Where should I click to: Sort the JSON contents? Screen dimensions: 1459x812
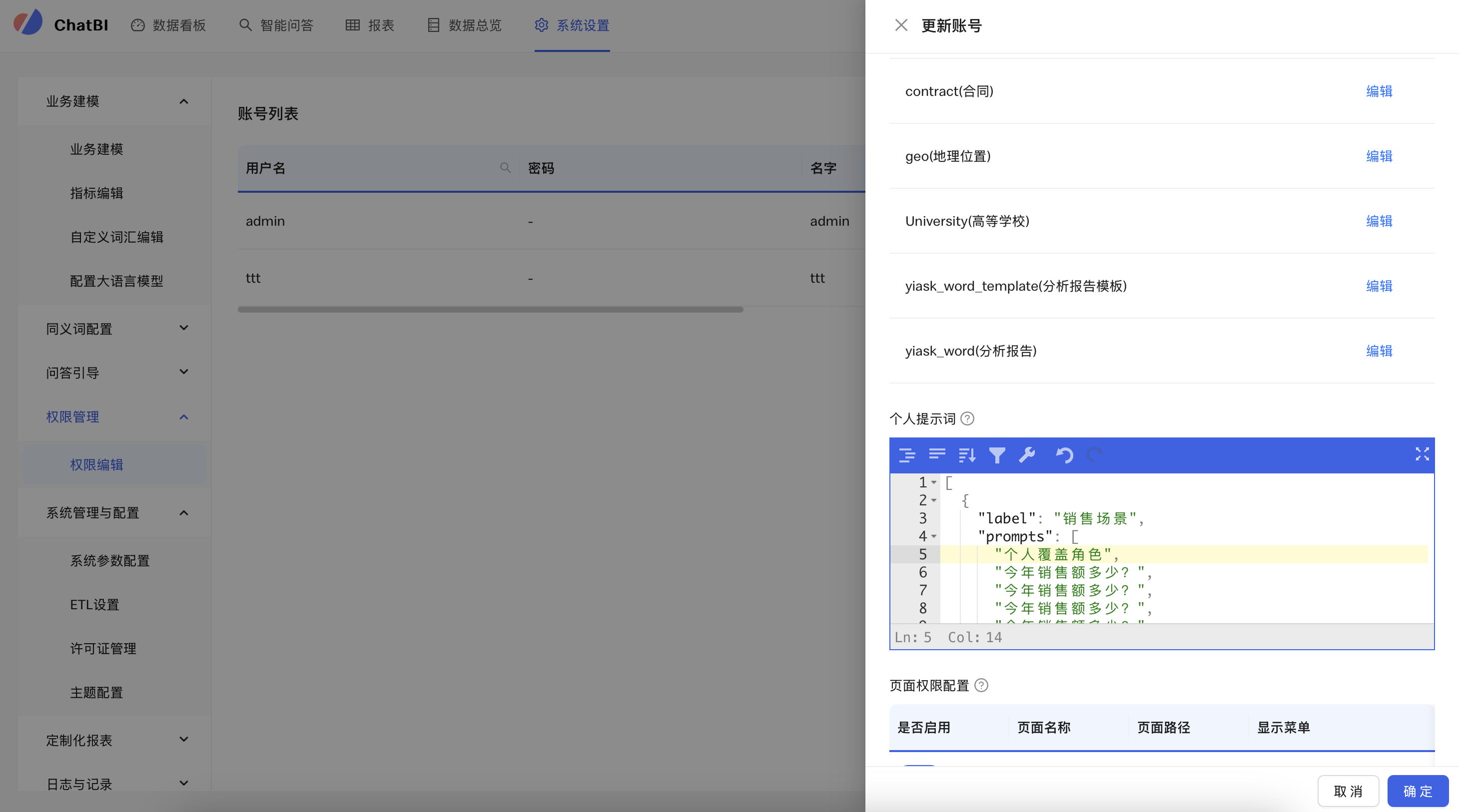(x=966, y=455)
